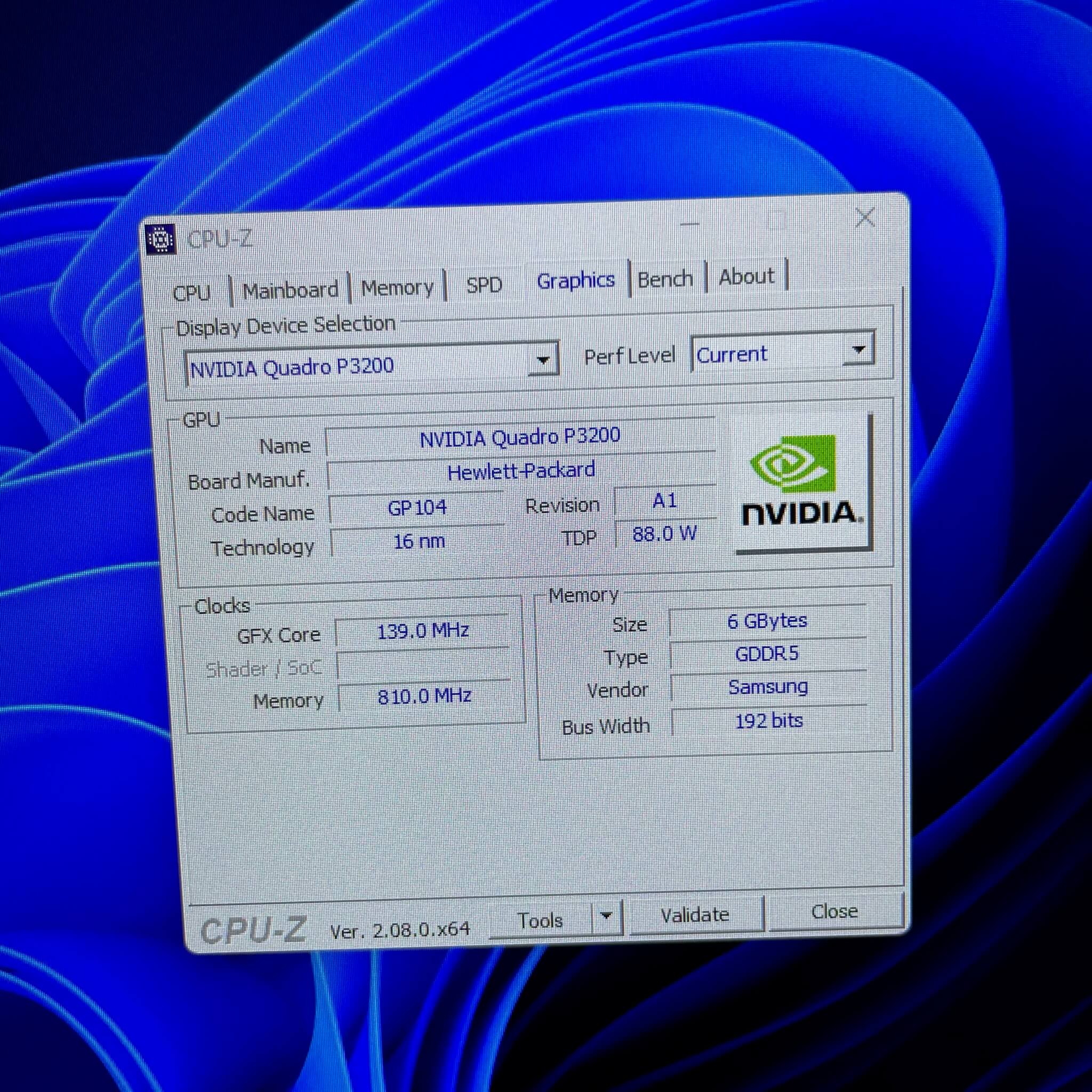Click the 88.0 W TDP value
The height and width of the screenshot is (1092, 1092).
coord(665,533)
